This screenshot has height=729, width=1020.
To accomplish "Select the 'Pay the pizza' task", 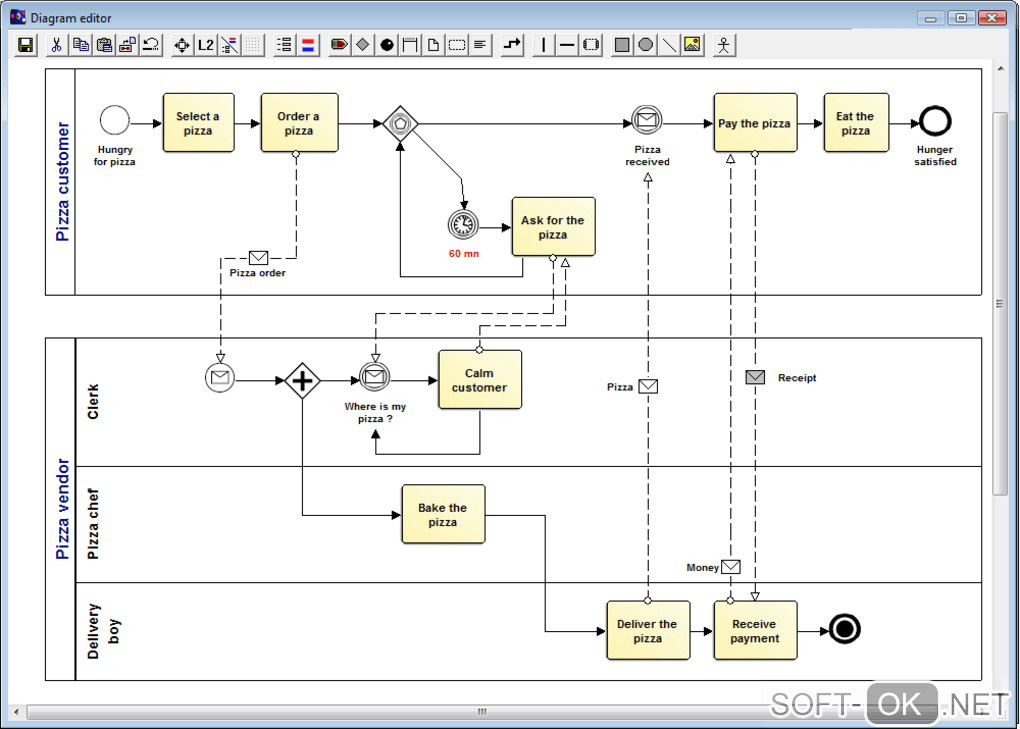I will click(x=755, y=123).
